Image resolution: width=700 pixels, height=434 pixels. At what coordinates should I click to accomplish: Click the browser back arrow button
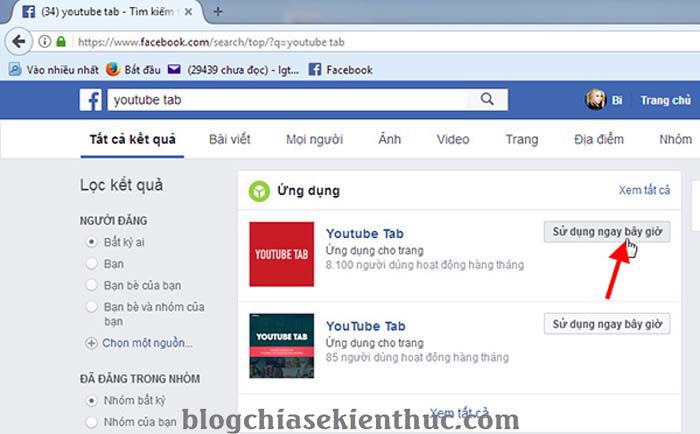coord(19,42)
